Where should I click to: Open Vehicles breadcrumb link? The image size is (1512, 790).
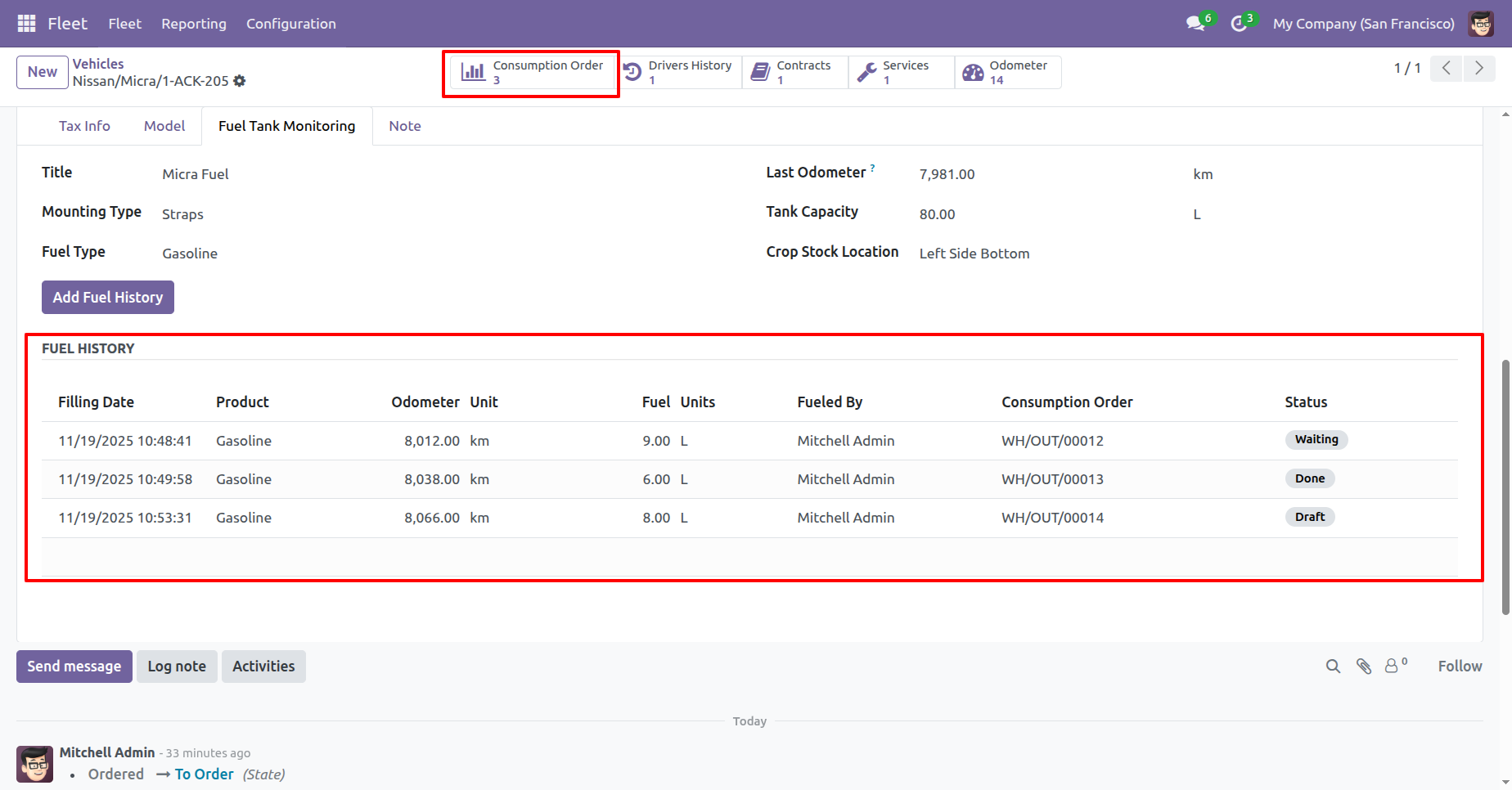pyautogui.click(x=98, y=64)
